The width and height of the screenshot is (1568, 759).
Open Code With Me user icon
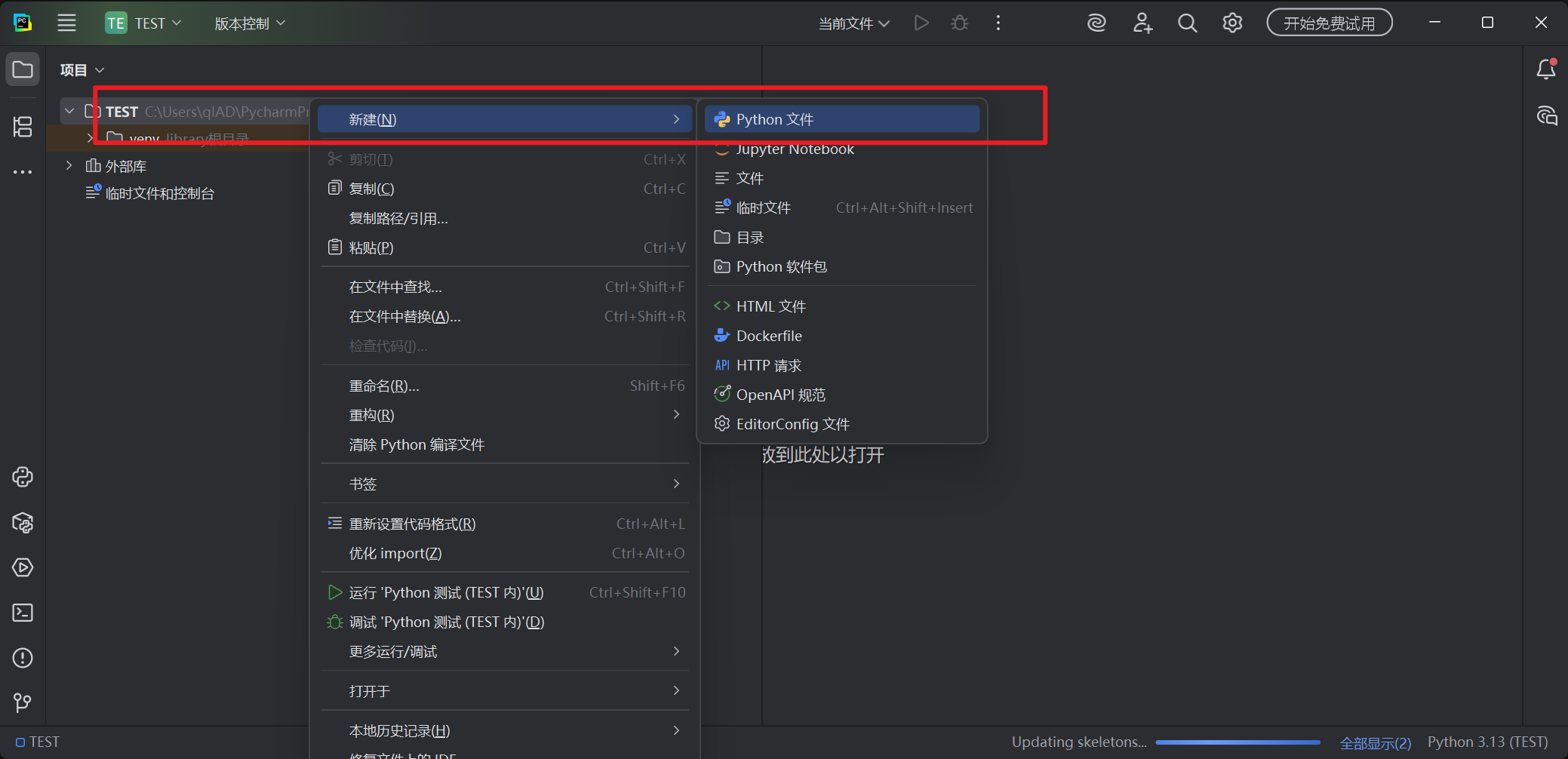[1142, 23]
